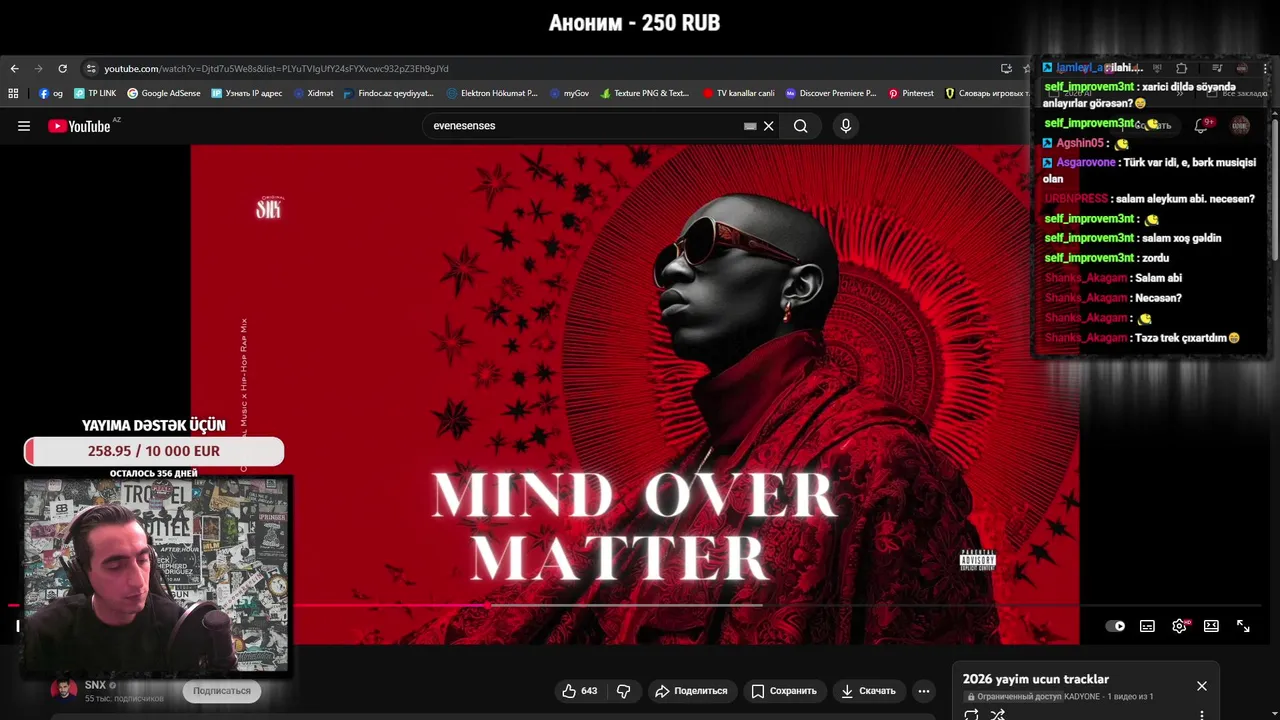Click the Подписаться subscribe button
Image resolution: width=1280 pixels, height=720 pixels.
[x=222, y=691]
